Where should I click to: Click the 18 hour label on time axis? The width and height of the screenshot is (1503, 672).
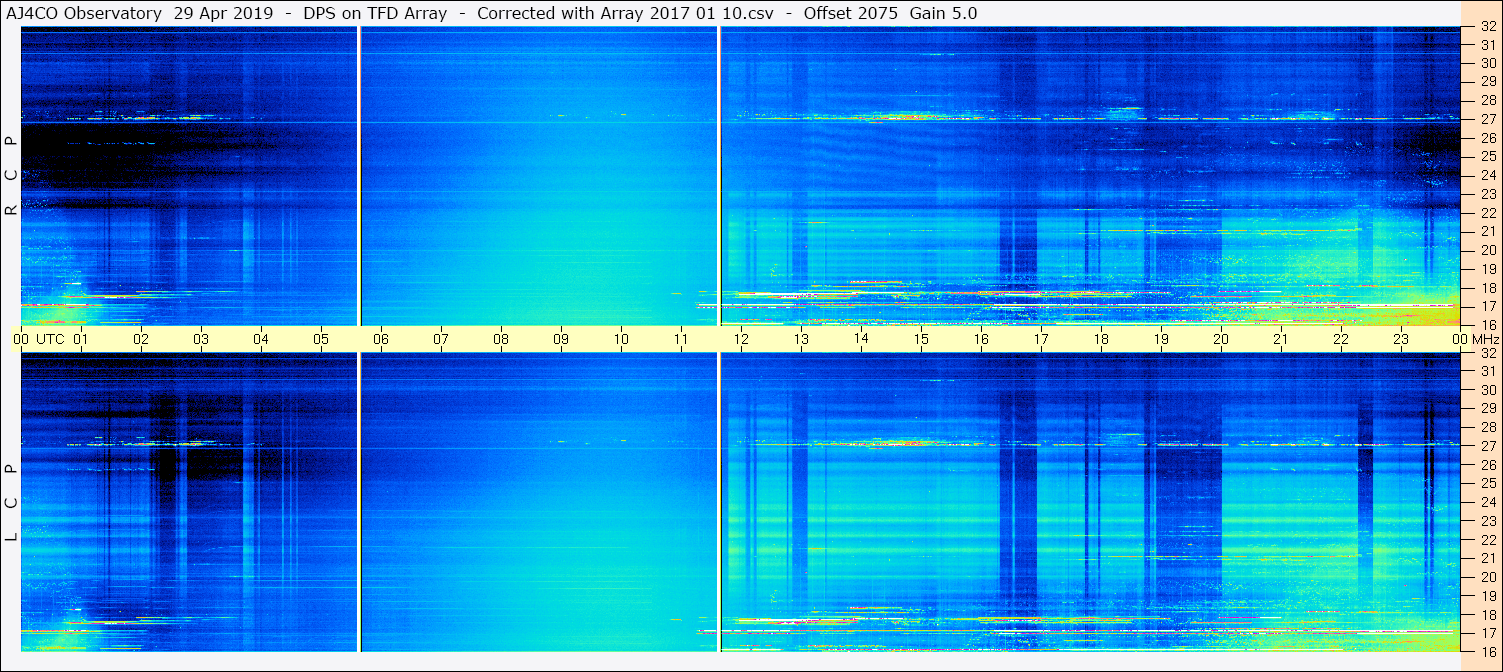[1100, 339]
